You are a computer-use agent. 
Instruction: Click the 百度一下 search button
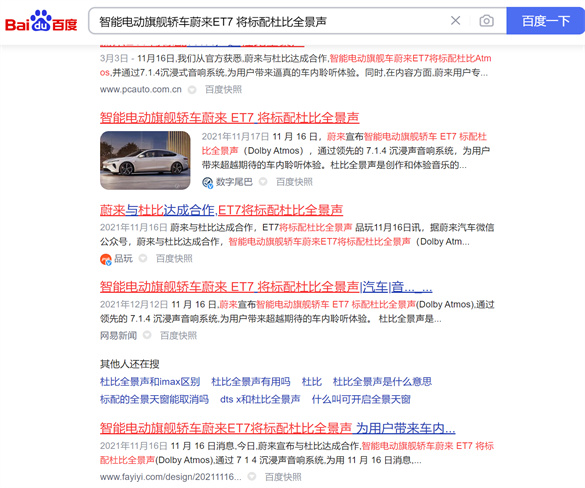pos(545,21)
